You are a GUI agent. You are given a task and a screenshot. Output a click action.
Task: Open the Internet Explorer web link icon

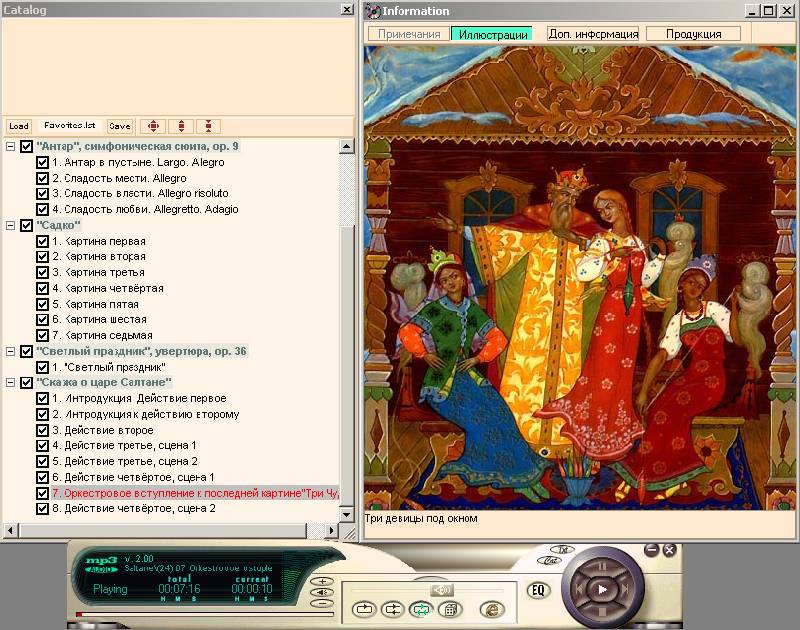[x=492, y=609]
